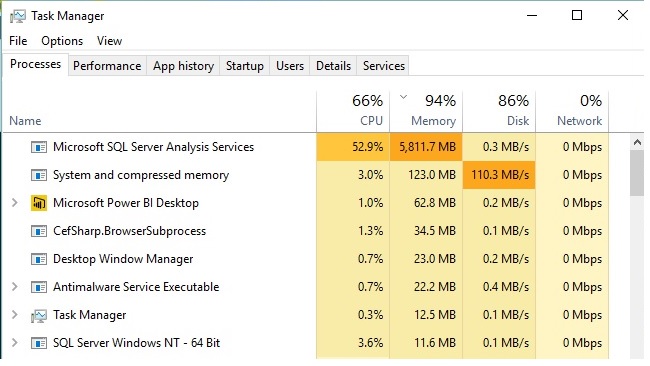Screen dimensions: 650x366
Task: Select the Antimalware Service Executable row
Action: pos(306,287)
